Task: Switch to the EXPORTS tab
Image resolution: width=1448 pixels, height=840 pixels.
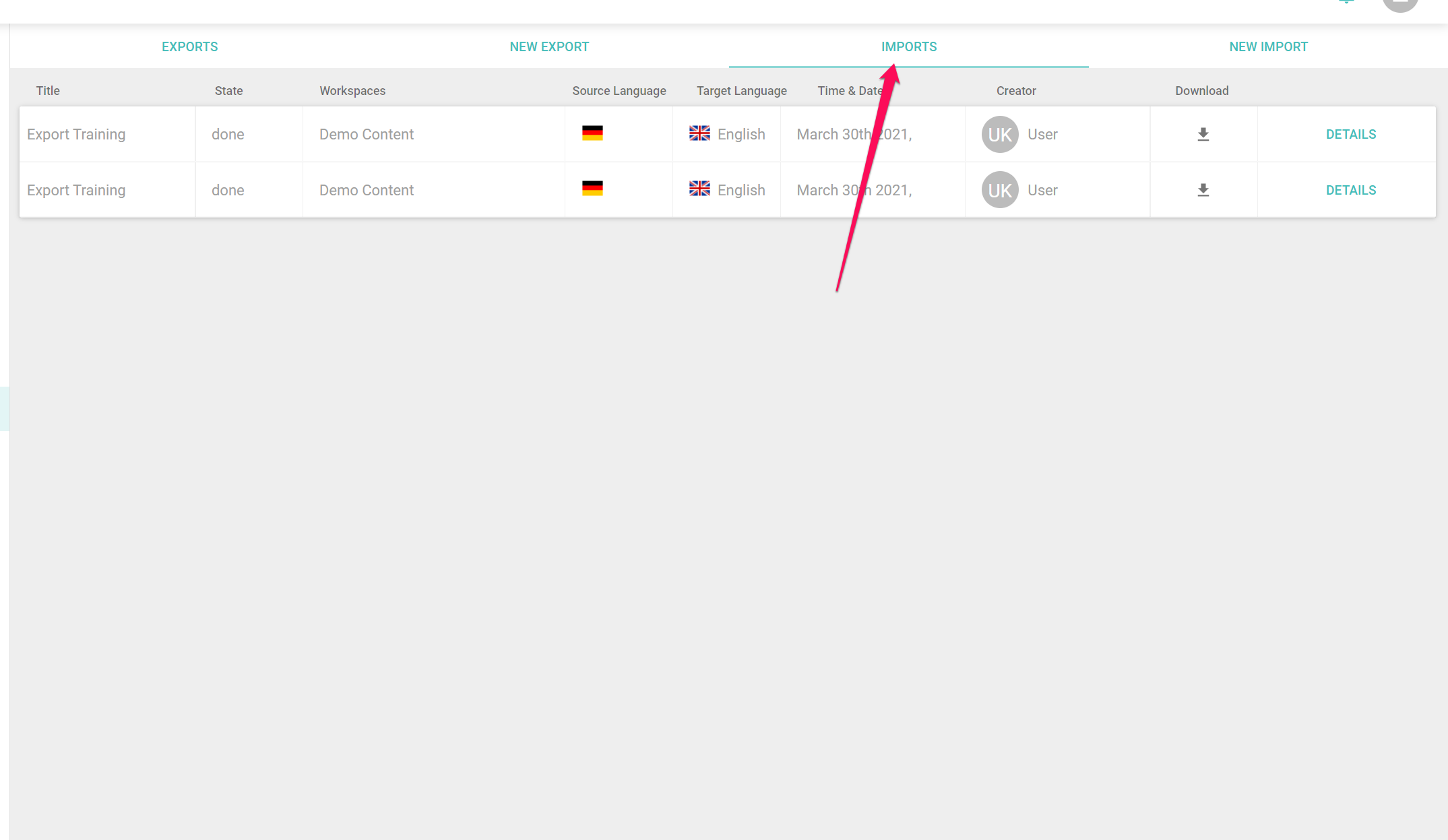Action: (x=189, y=46)
